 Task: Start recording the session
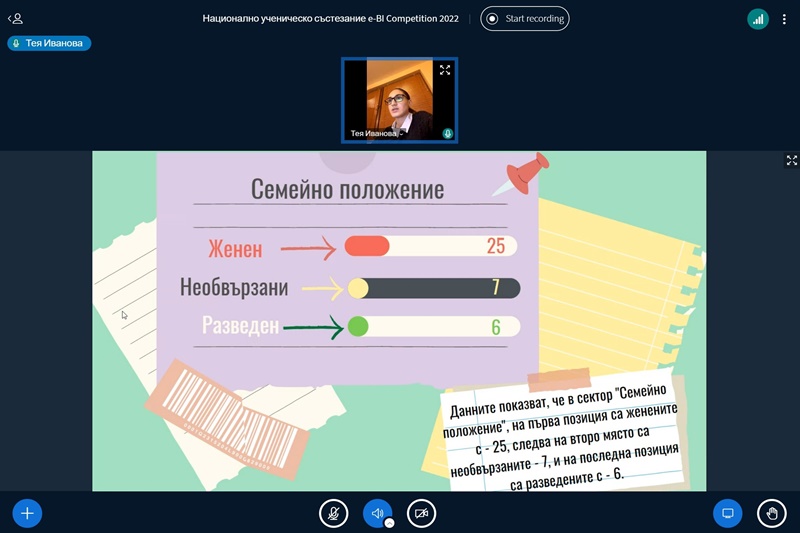click(524, 19)
